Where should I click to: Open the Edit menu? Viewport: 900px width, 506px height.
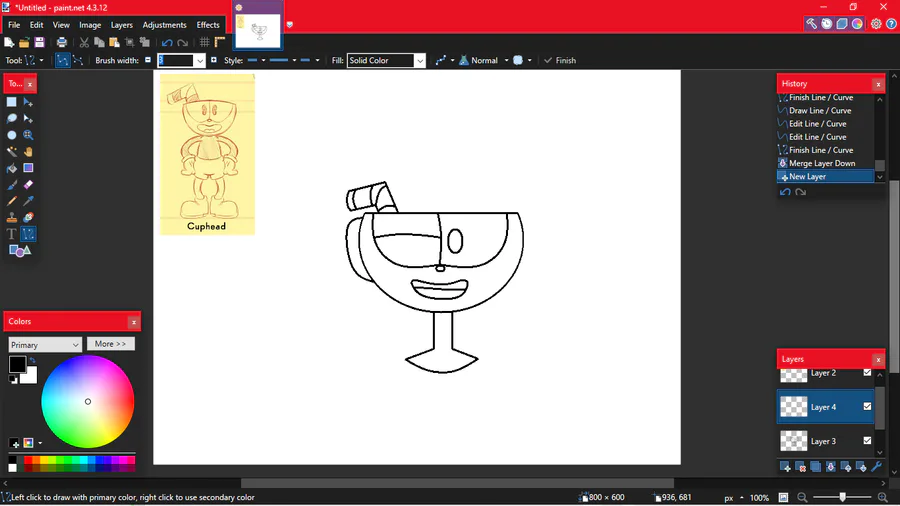(x=37, y=25)
